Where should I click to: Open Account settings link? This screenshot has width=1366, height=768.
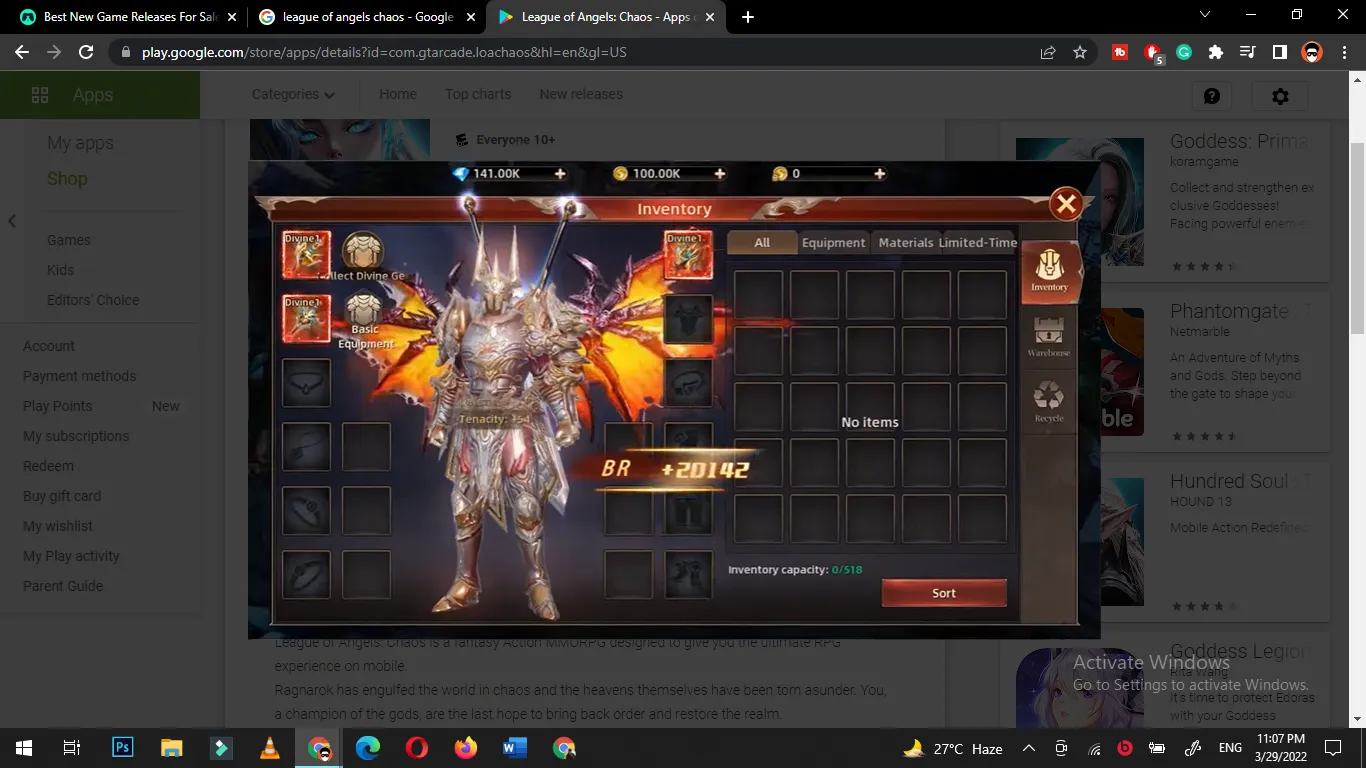point(49,346)
